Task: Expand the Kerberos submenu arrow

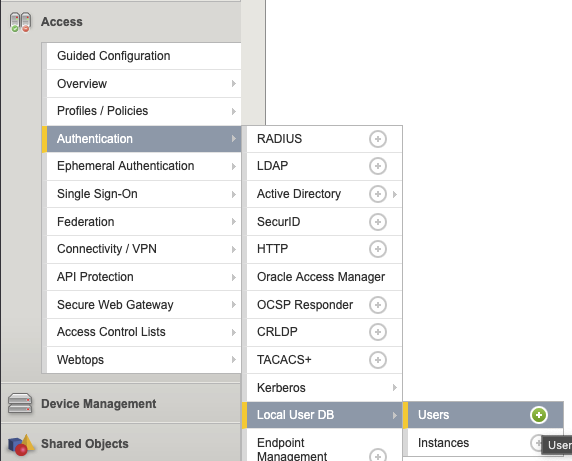Action: point(395,387)
